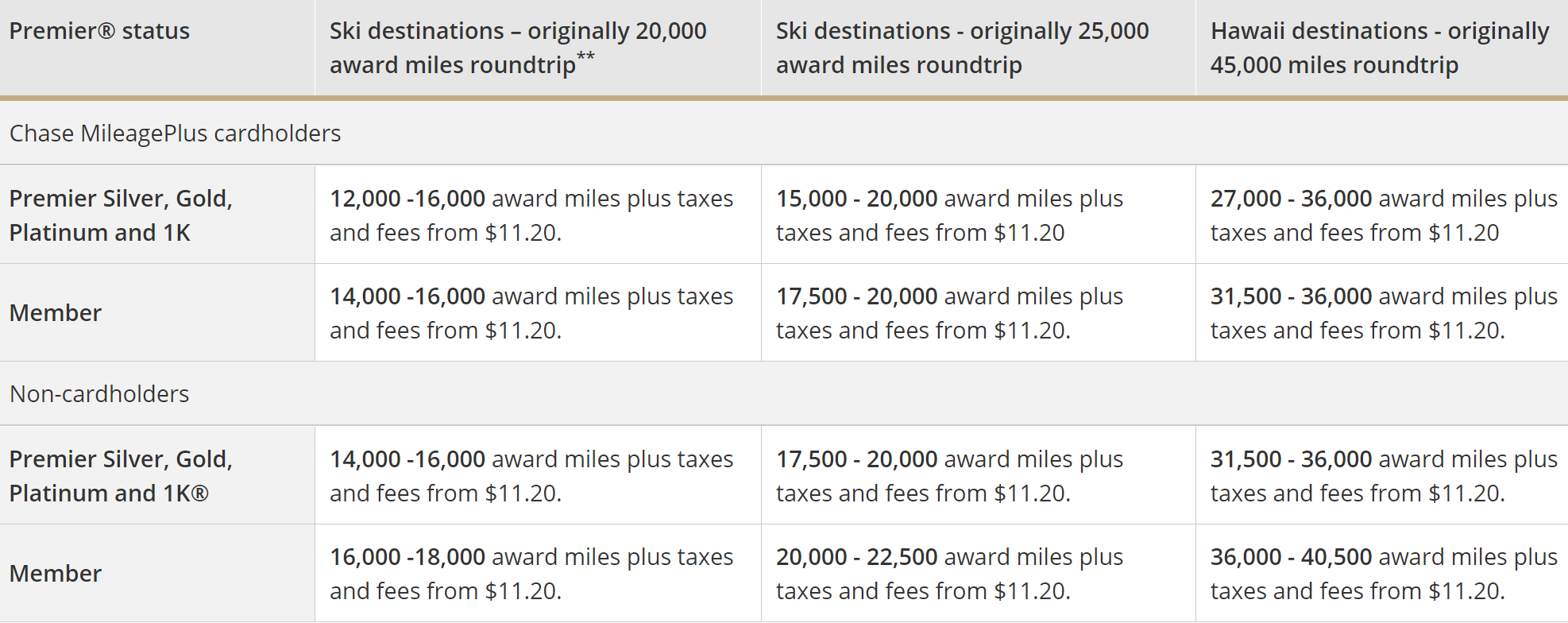Click cardholder Member 17,500 - 20,000 miles cell
Image resolution: width=1568 pixels, height=623 pixels.
click(978, 312)
